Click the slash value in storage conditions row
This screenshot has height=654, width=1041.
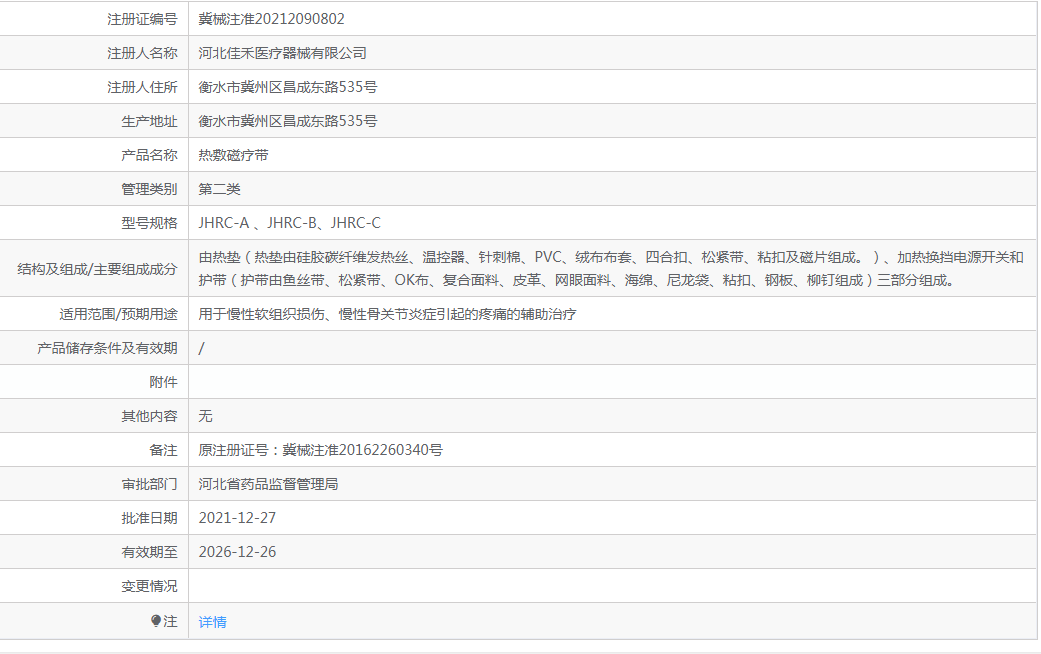(x=202, y=348)
